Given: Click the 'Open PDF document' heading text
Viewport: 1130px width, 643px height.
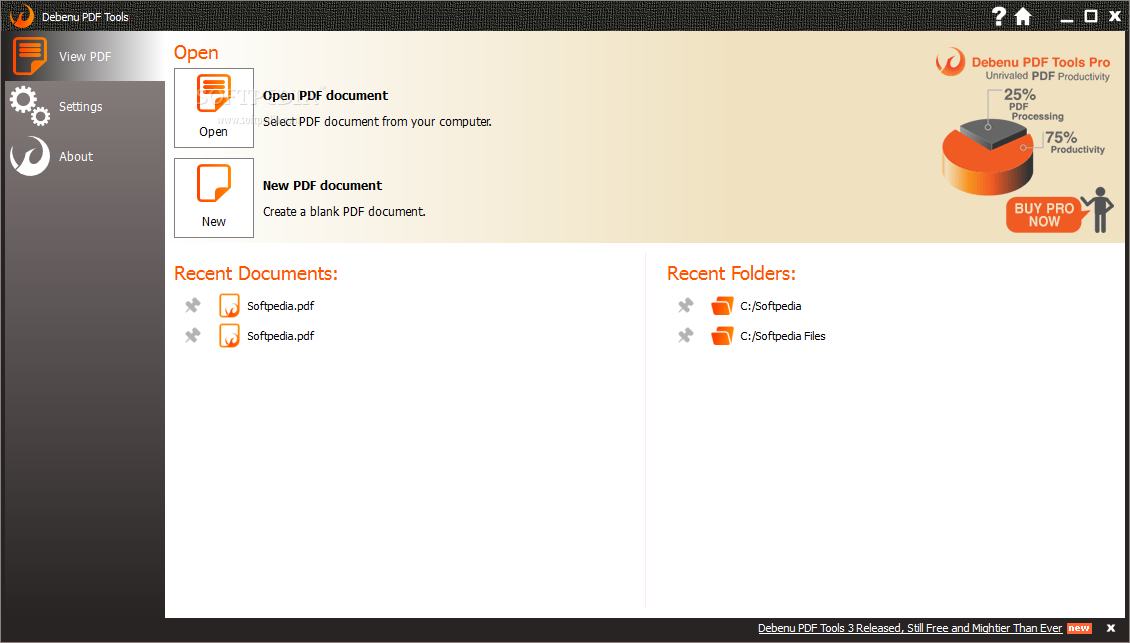Looking at the screenshot, I should 325,95.
